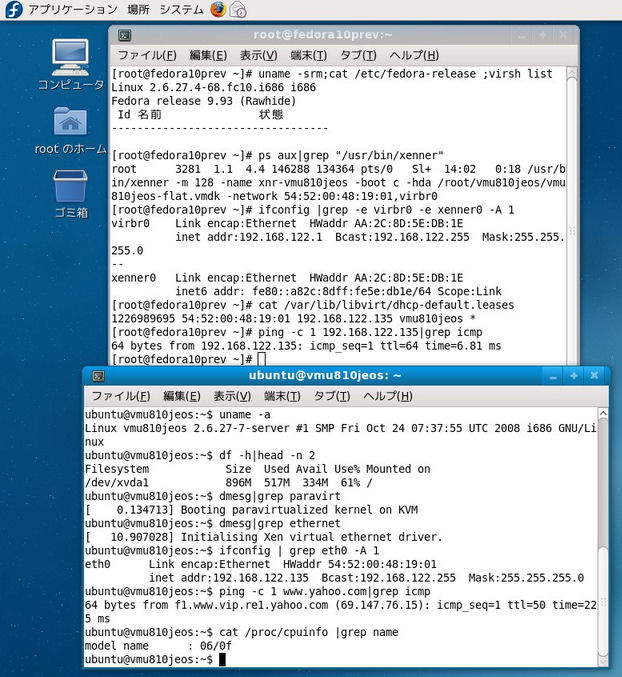Screen dimensions: 622x677
Task: Open the Fedora logo on top panel
Action: [13, 9]
